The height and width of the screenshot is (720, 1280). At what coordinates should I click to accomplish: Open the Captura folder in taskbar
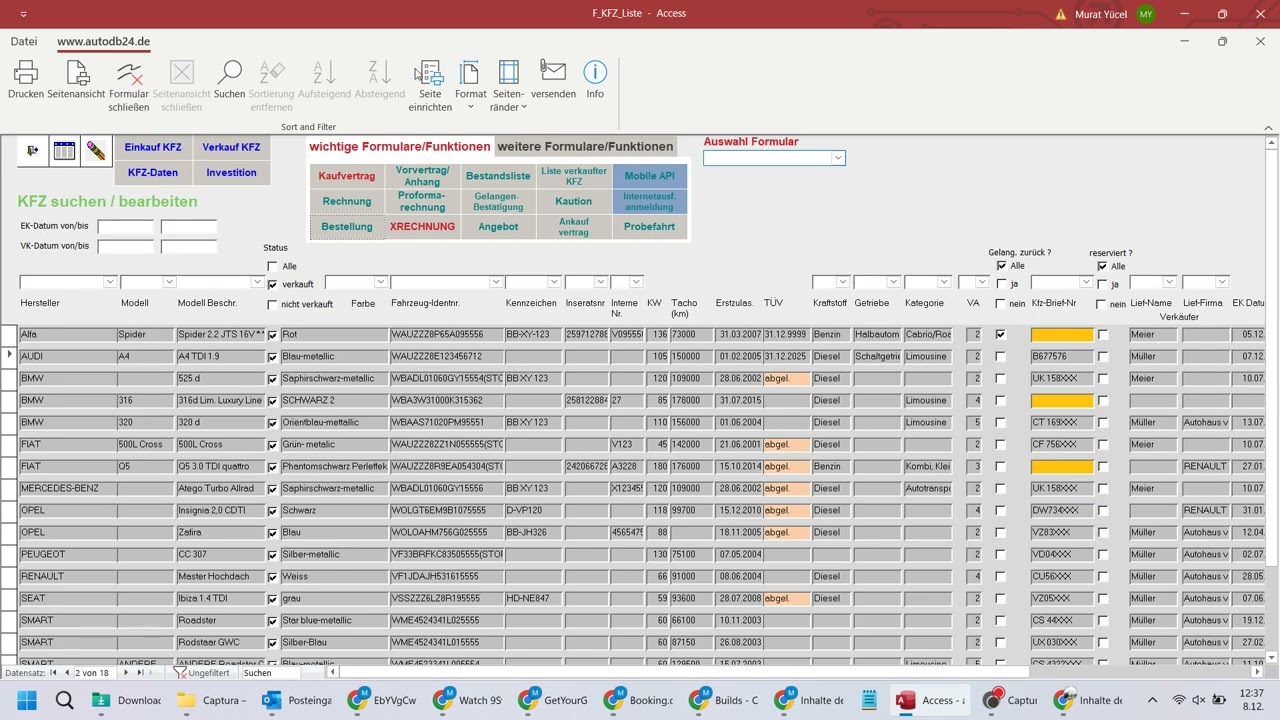pyautogui.click(x=212, y=700)
